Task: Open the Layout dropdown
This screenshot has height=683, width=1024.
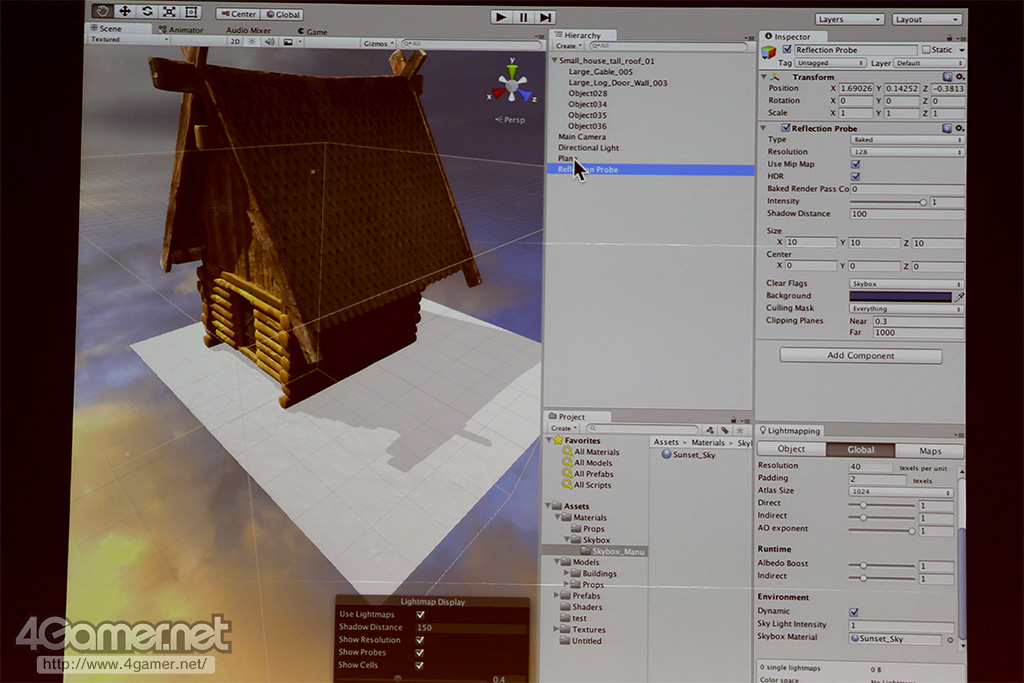Action: [x=927, y=19]
